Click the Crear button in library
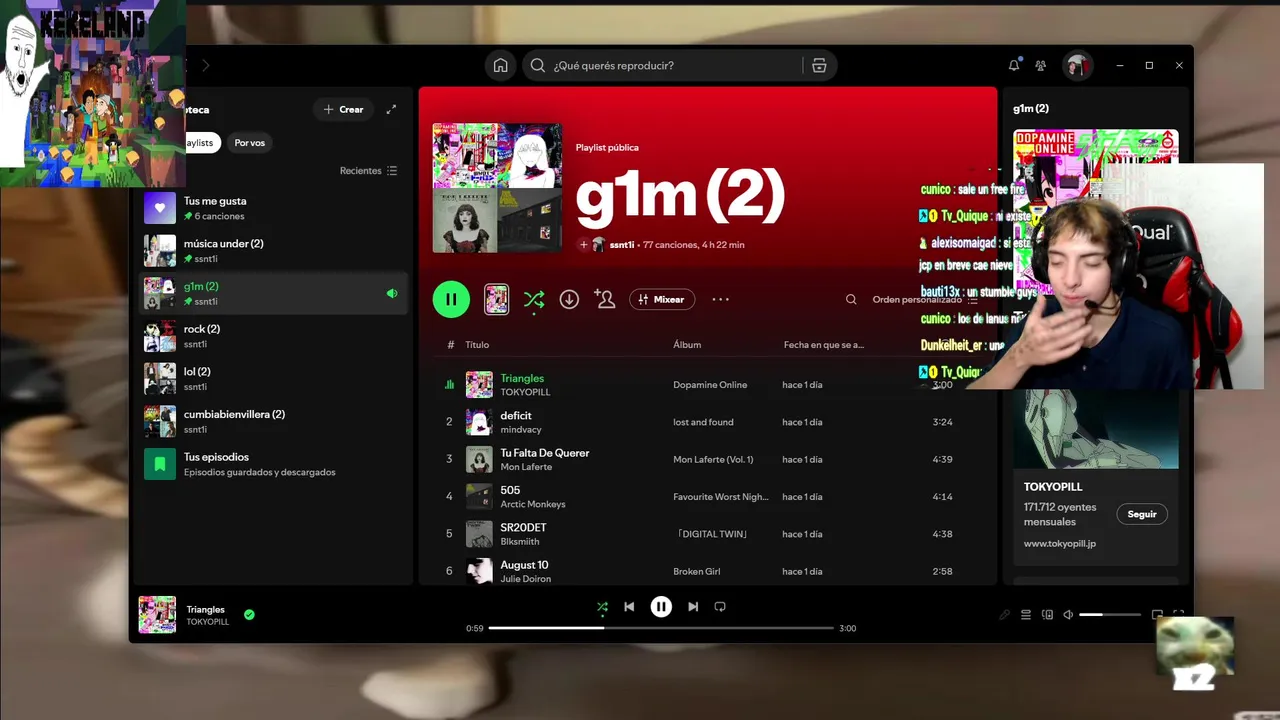 pos(343,109)
